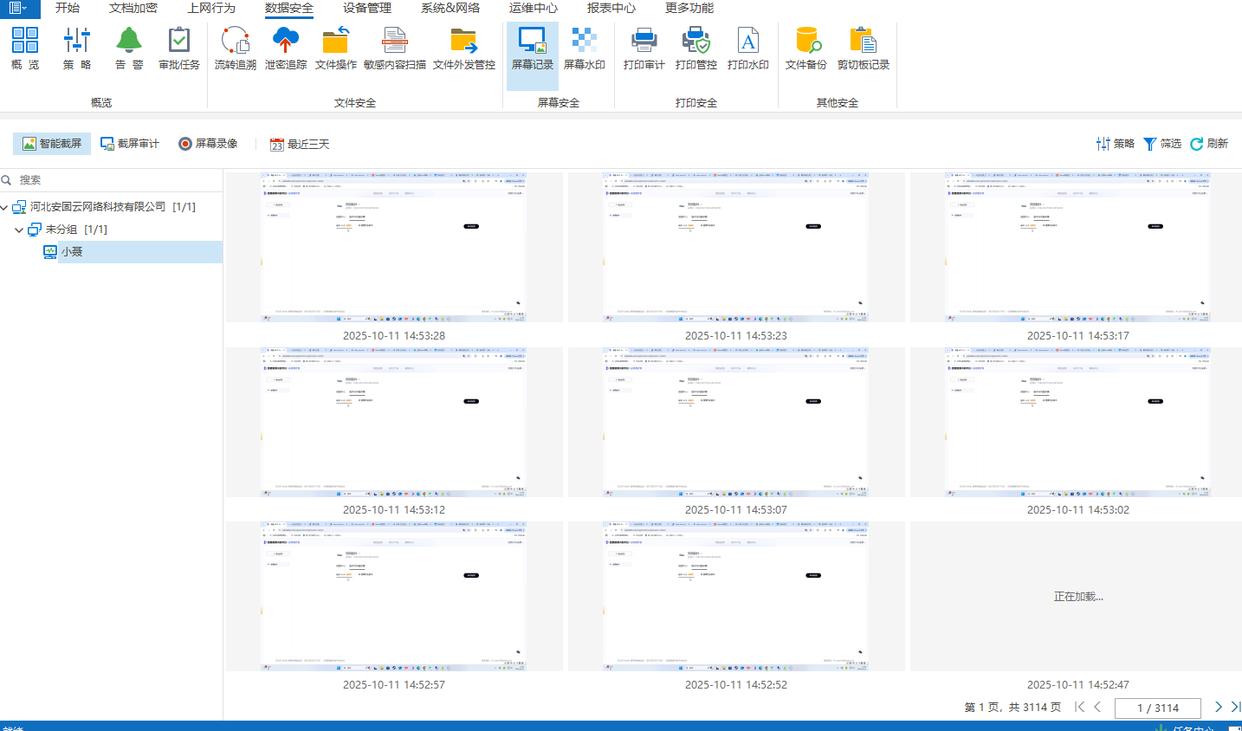Open the 告警 alarm bell icon

click(129, 49)
